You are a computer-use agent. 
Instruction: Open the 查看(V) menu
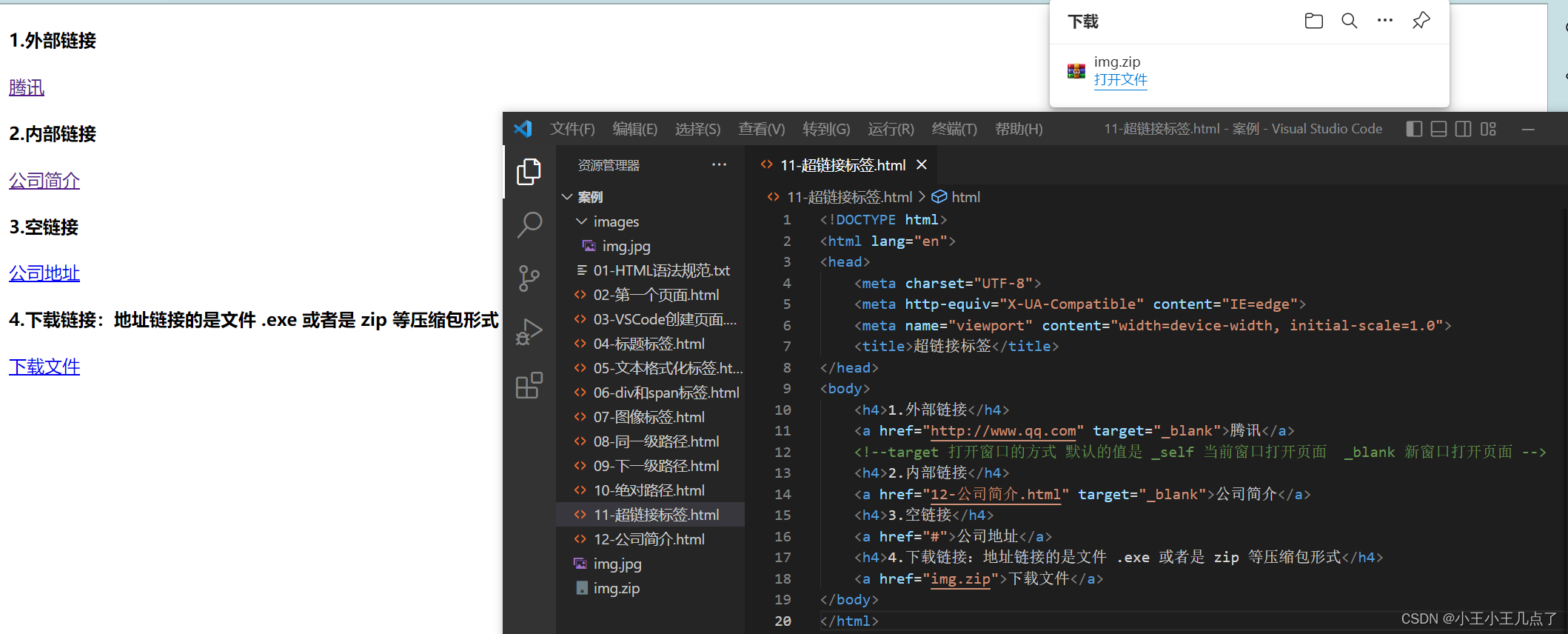(x=761, y=129)
